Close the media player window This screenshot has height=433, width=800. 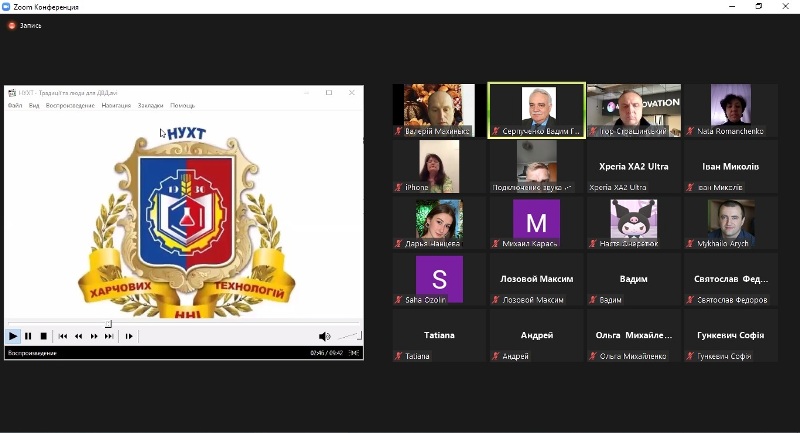coord(352,92)
